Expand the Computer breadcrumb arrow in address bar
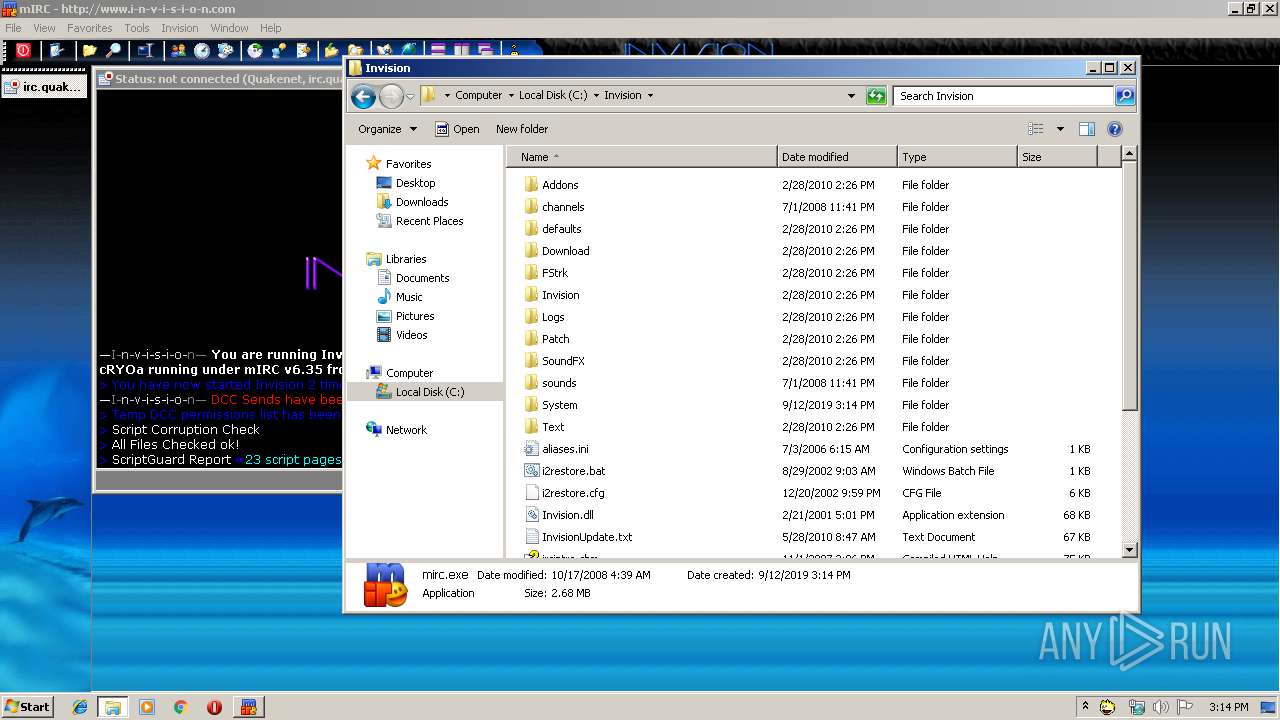The height and width of the screenshot is (720, 1280). pyautogui.click(x=510, y=96)
